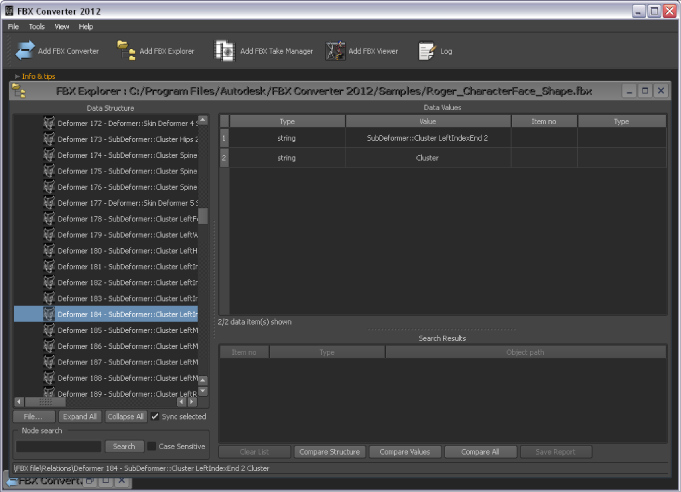681x492 pixels.
Task: Click the tree's vertical scrollbar thumb
Action: [203, 216]
